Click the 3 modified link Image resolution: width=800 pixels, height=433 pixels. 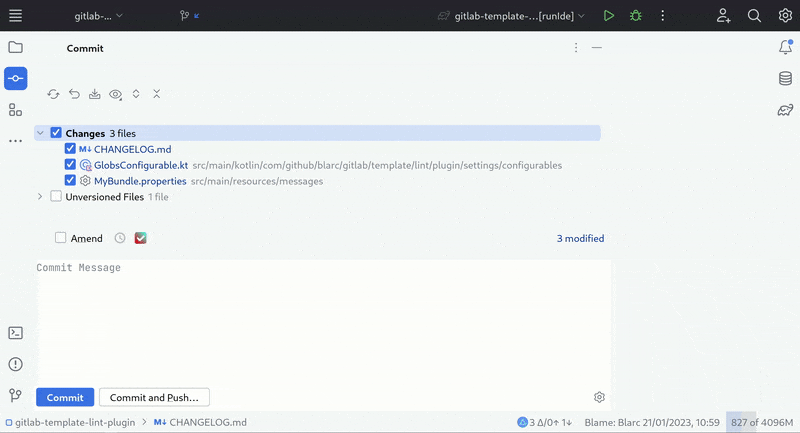pyautogui.click(x=580, y=238)
